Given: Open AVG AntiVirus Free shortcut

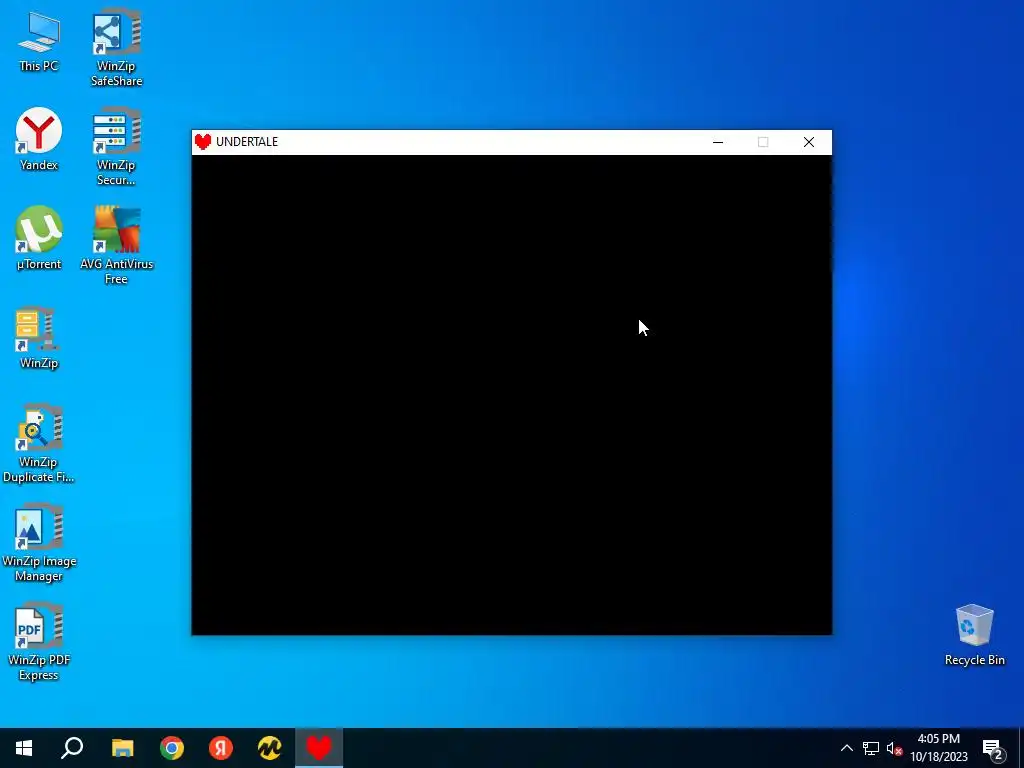Looking at the screenshot, I should (x=116, y=245).
